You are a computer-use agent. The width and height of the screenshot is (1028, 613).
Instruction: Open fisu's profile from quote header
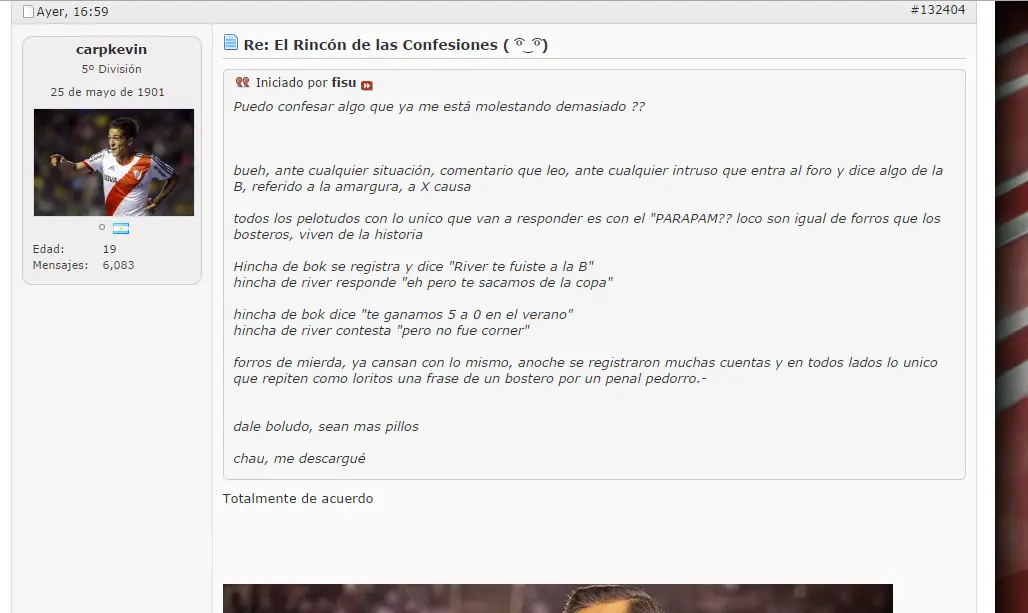click(344, 83)
